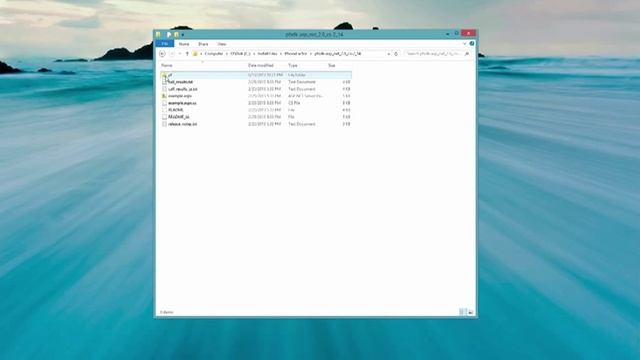Sort files by the Name column
This screenshot has width=640, height=360.
[x=167, y=65]
